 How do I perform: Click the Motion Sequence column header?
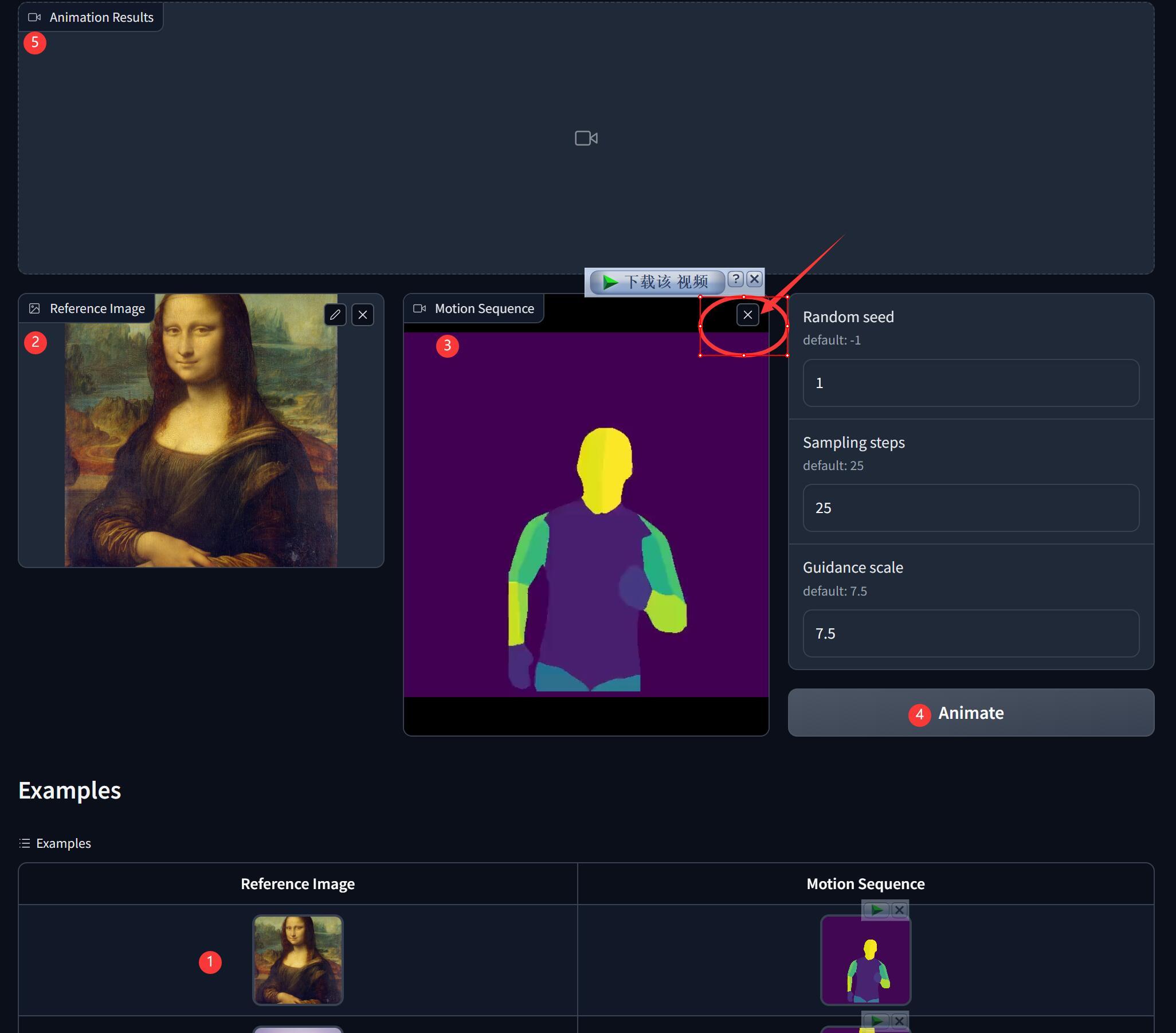[865, 883]
